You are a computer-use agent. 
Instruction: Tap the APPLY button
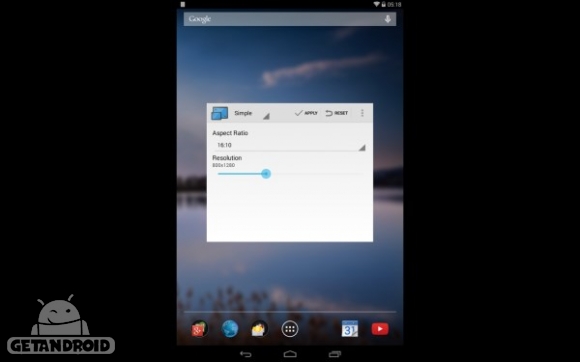(306, 113)
